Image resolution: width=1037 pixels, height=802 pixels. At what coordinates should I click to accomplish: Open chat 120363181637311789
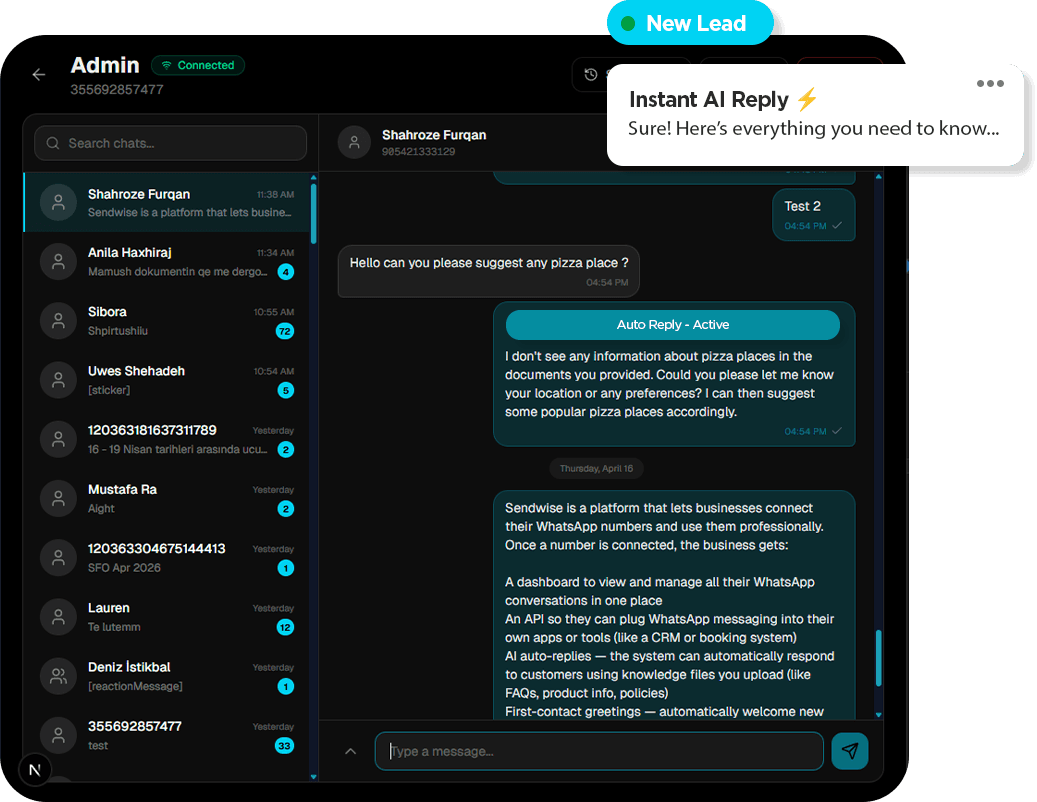click(167, 439)
